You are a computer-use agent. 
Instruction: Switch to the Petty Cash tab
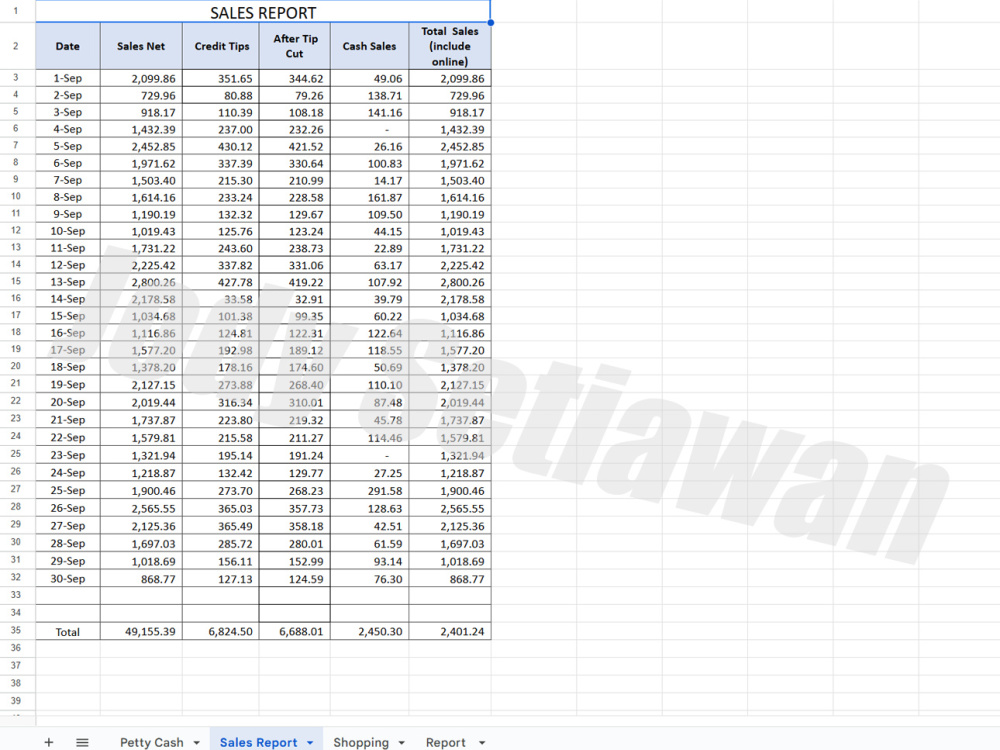click(152, 742)
